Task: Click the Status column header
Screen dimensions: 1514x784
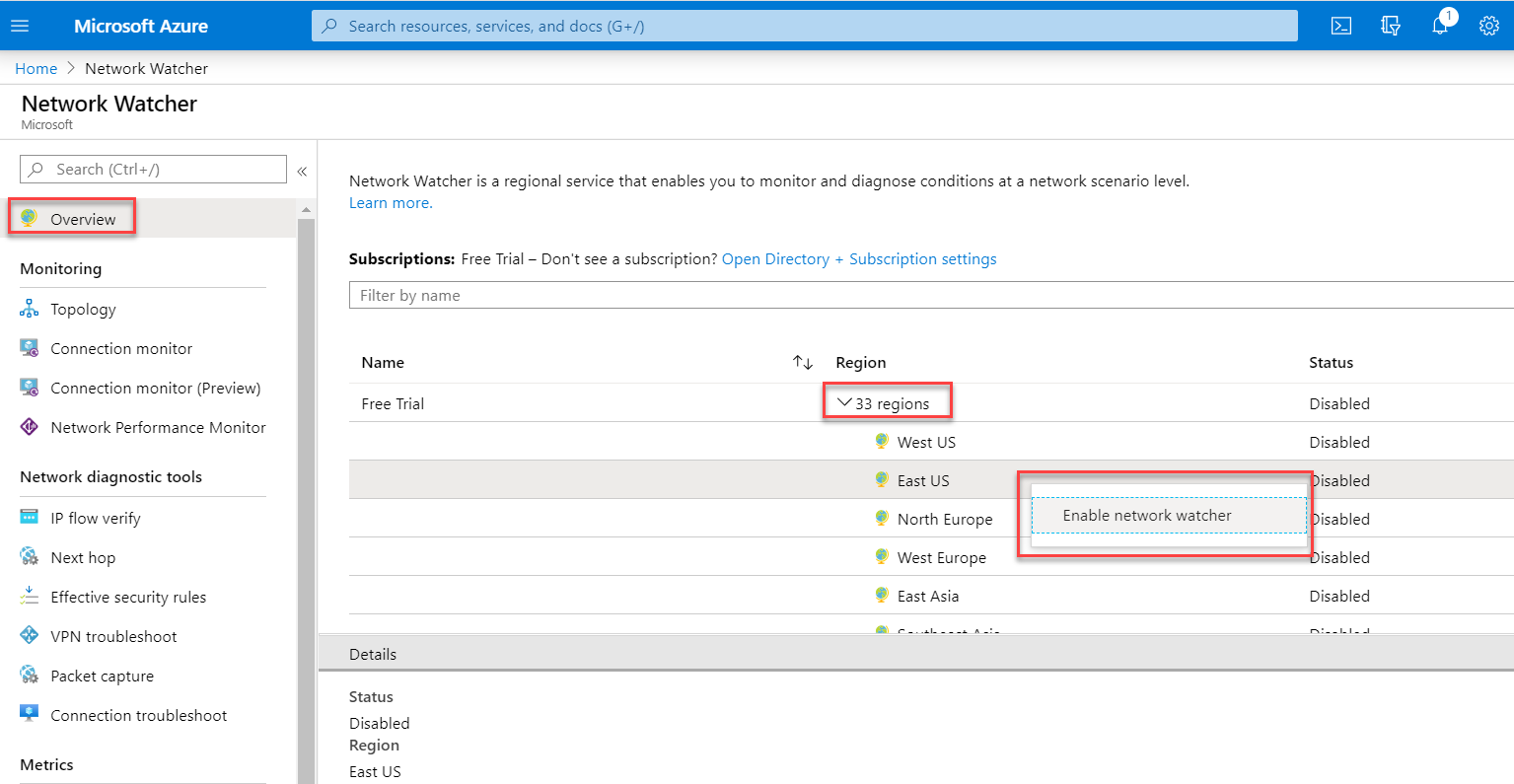Action: tap(1331, 362)
